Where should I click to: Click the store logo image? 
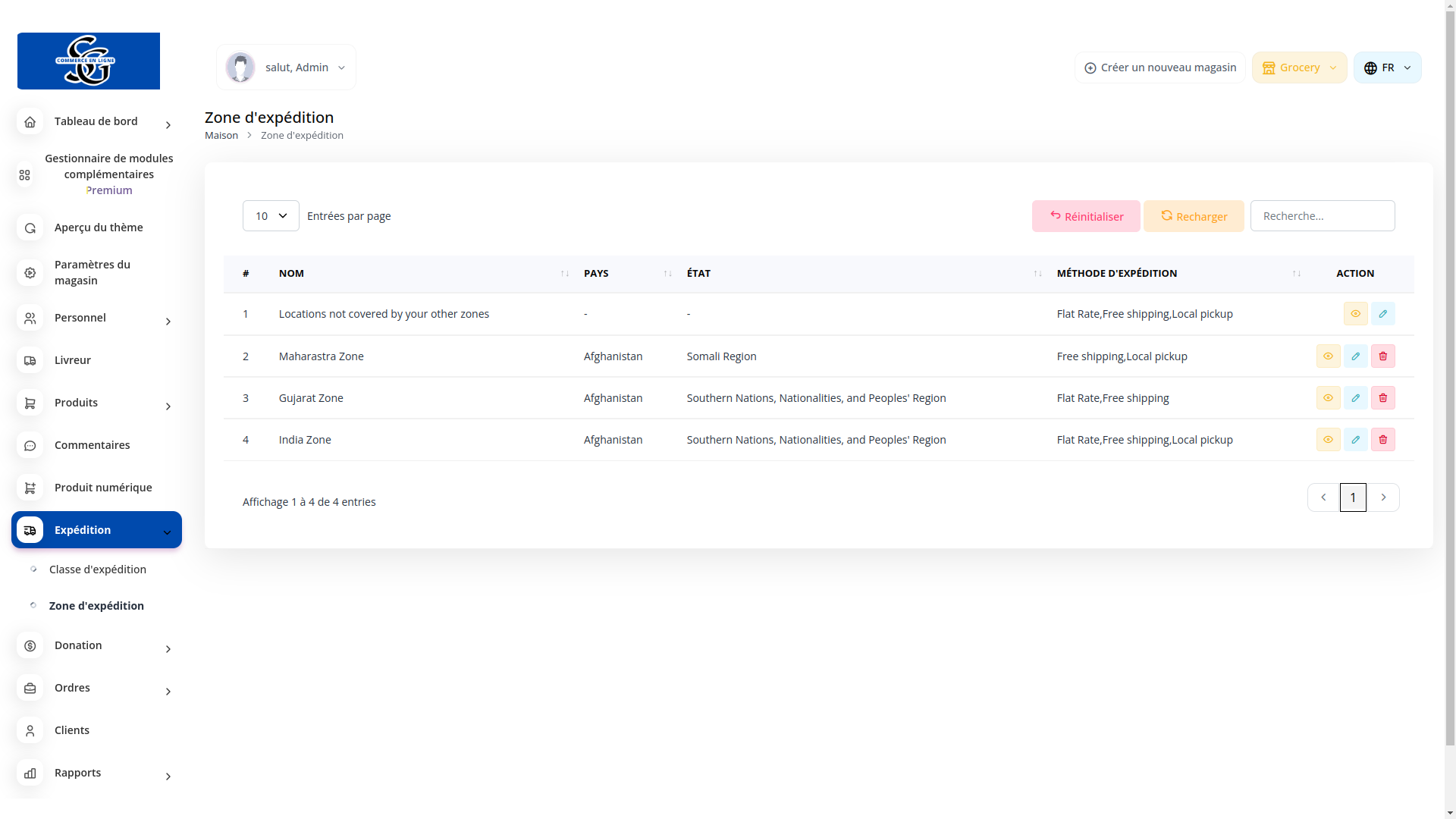[x=89, y=61]
